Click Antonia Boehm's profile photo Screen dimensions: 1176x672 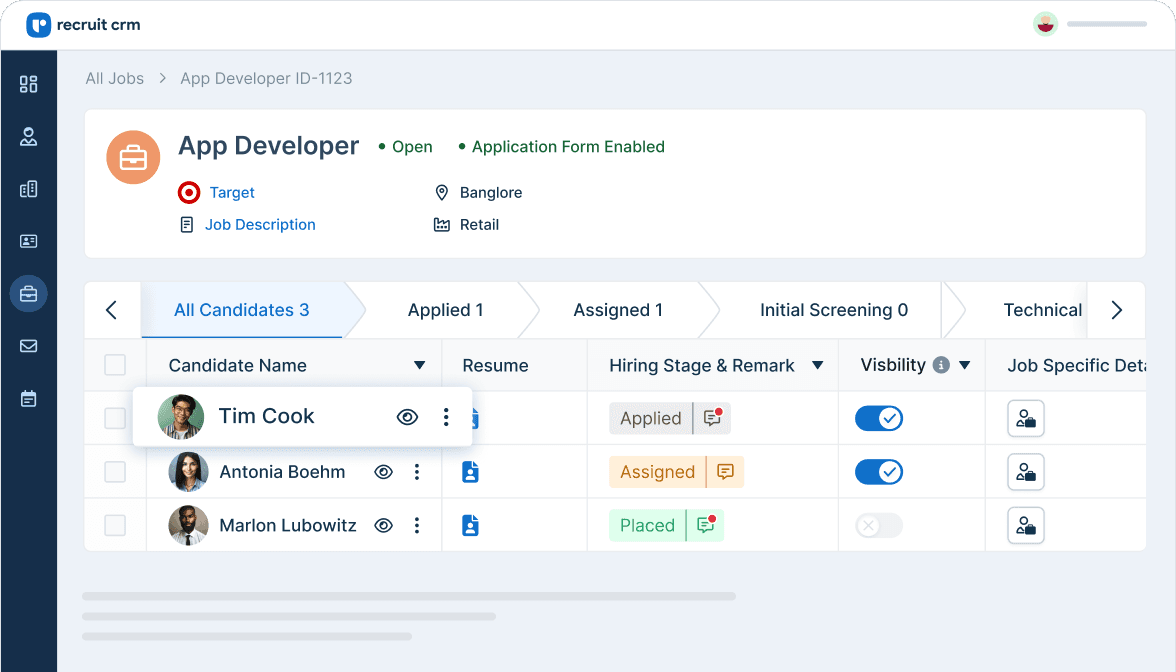coord(188,472)
